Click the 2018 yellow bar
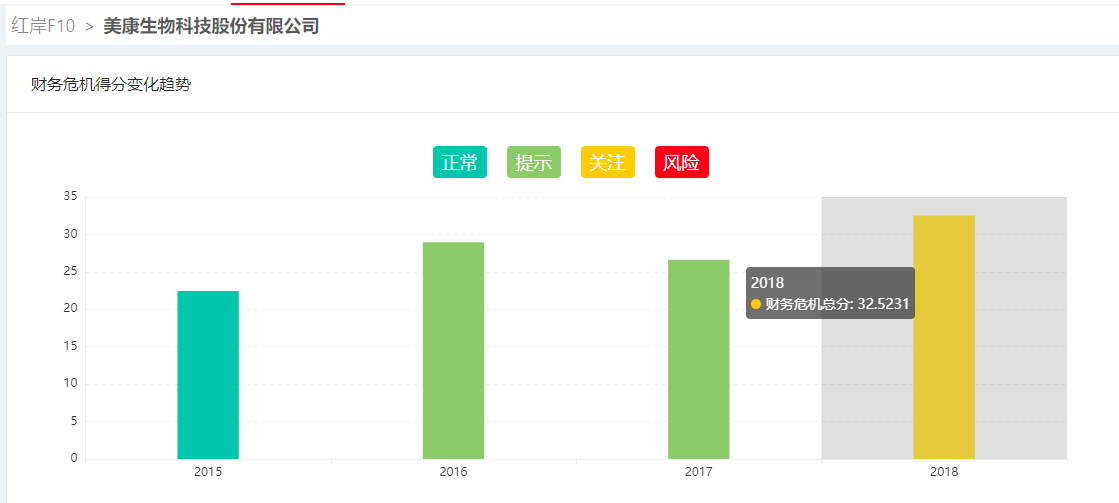Screen dimensions: 1119x503 tap(944, 337)
